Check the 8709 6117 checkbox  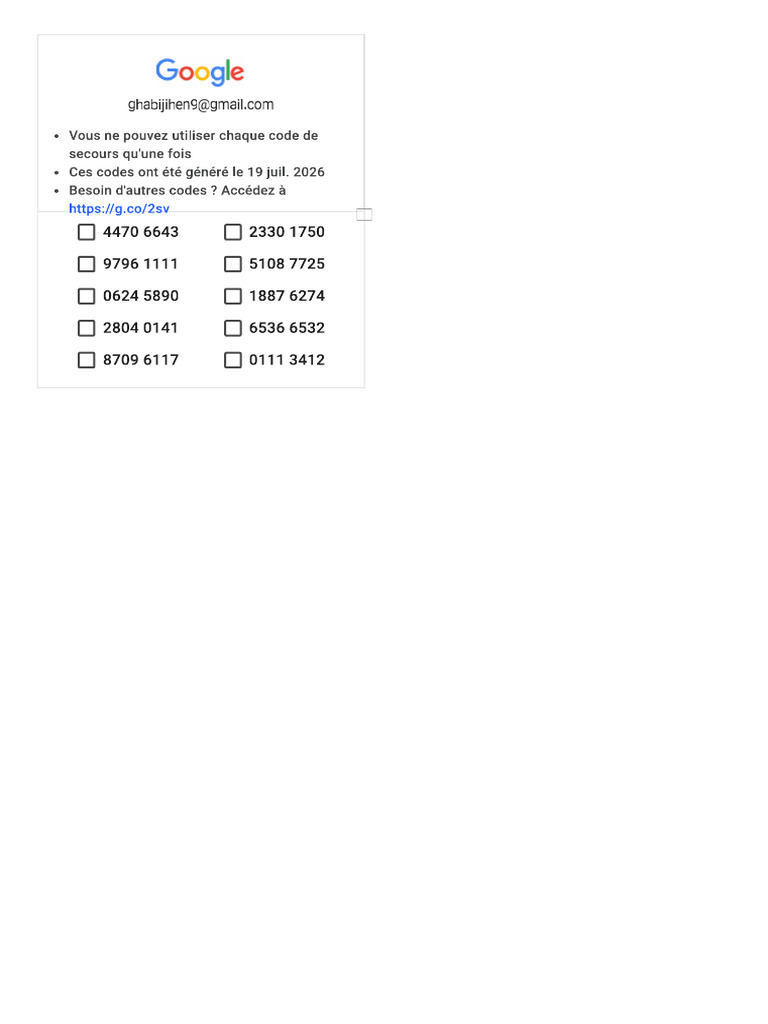pyautogui.click(x=86, y=360)
